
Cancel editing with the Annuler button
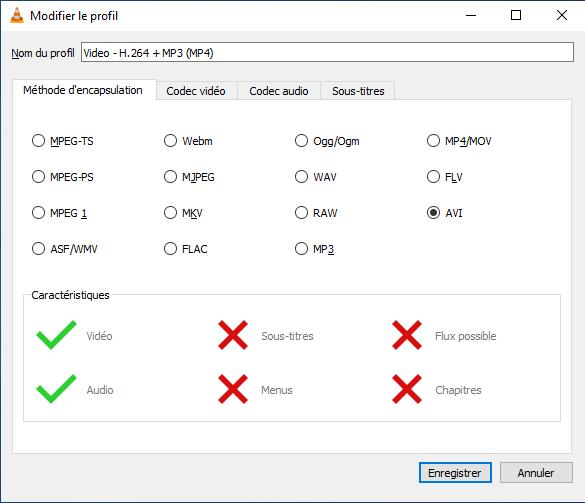(536, 473)
